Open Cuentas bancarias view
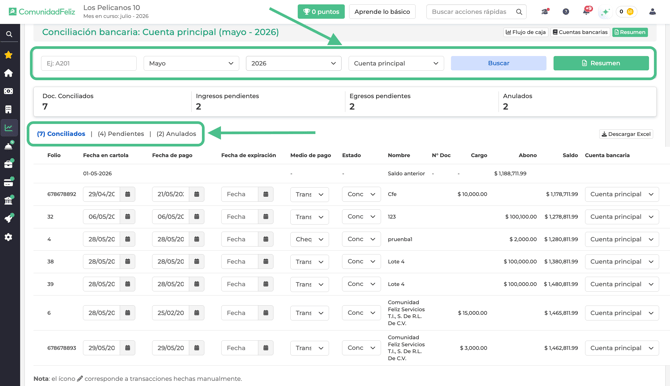 (x=580, y=32)
